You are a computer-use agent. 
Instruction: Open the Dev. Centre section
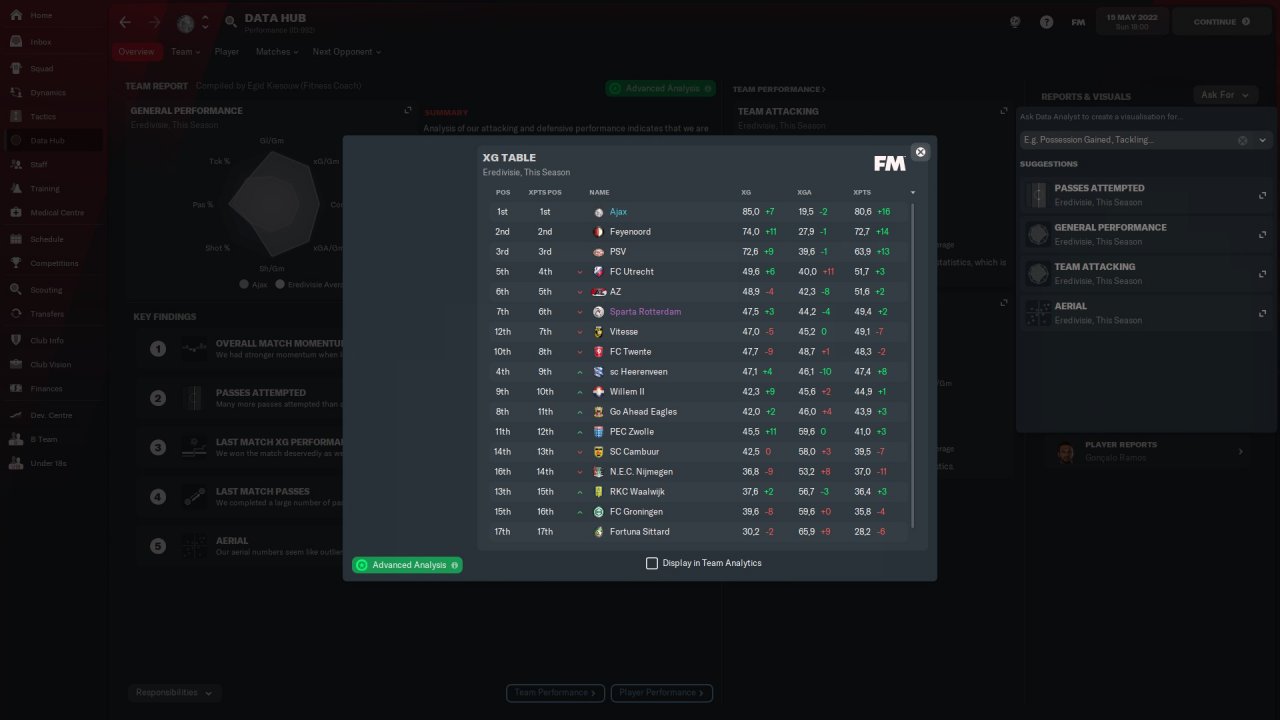point(51,415)
